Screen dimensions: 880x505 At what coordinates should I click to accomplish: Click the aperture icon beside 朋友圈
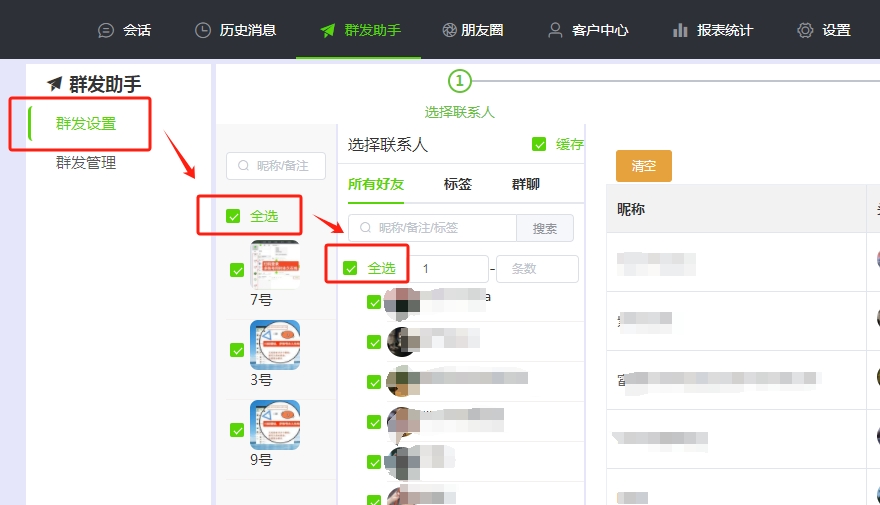pos(450,30)
